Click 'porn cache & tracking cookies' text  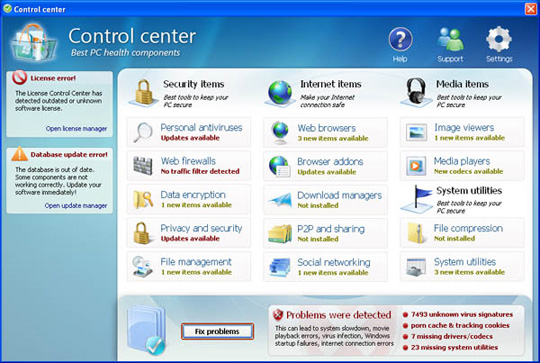click(460, 325)
